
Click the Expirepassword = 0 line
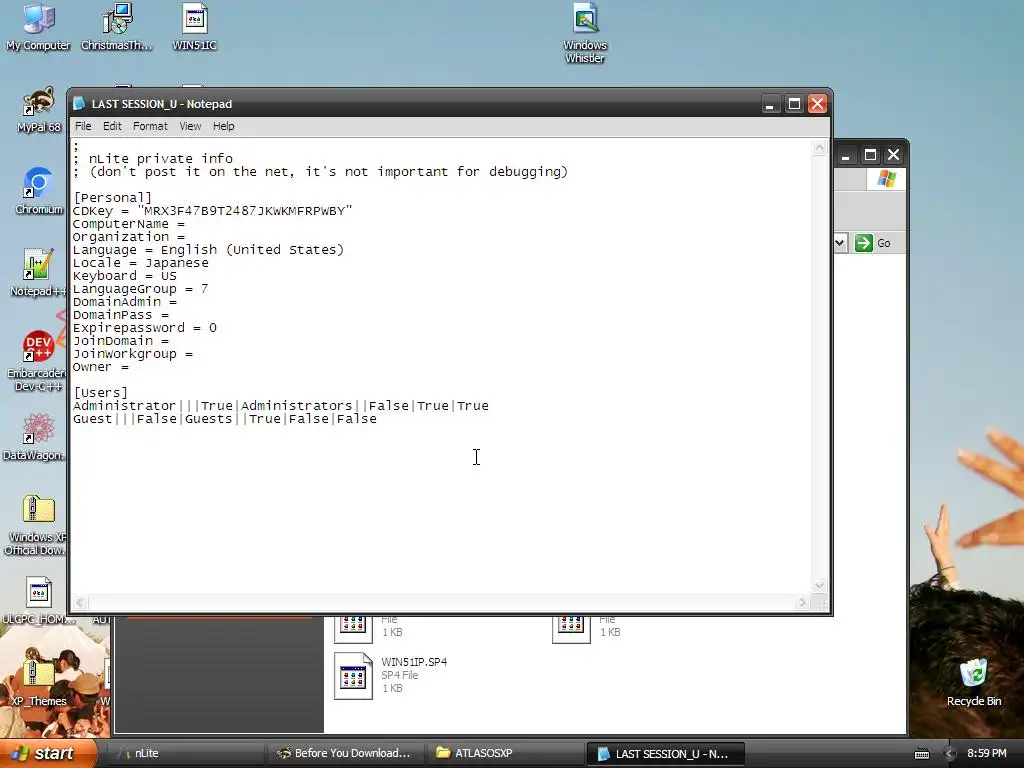(144, 328)
